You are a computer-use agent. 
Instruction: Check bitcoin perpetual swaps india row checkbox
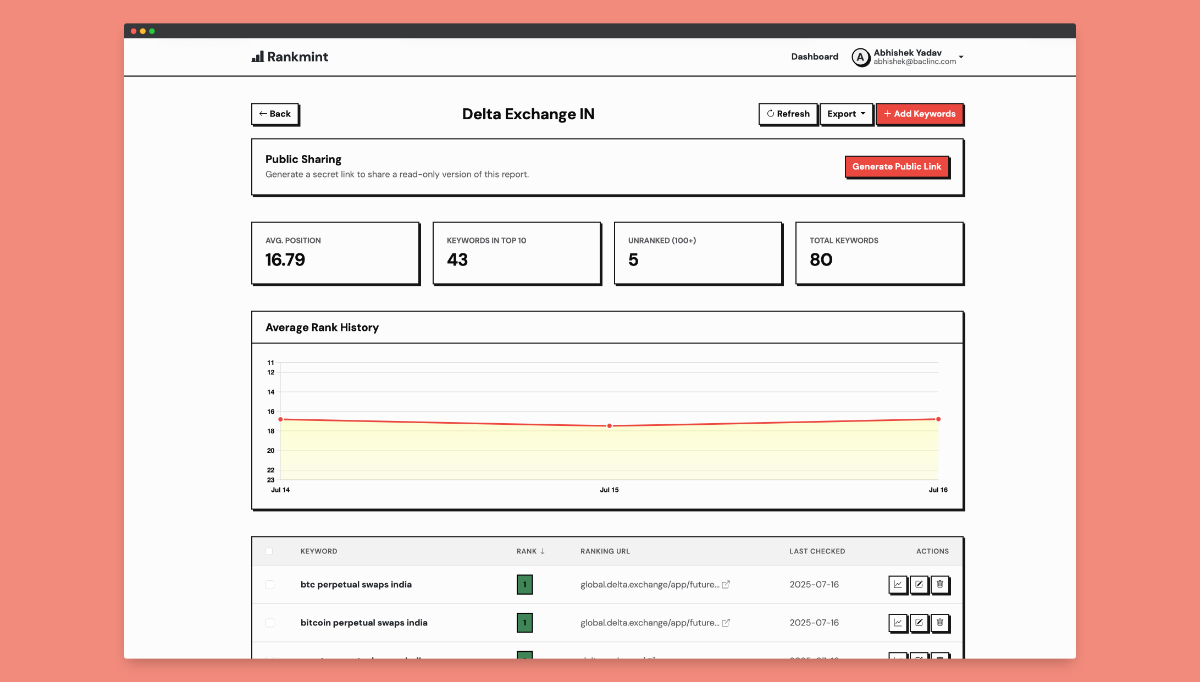point(270,622)
